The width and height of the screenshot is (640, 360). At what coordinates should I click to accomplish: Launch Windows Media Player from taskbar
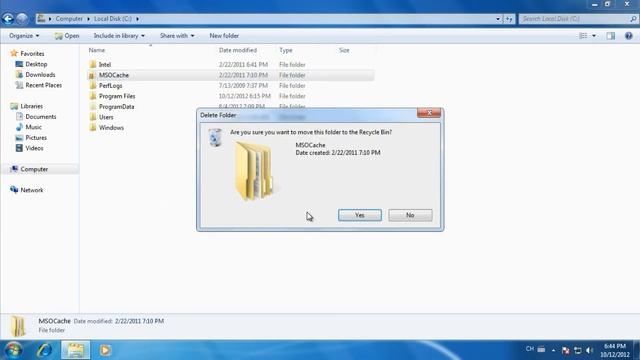tap(105, 350)
